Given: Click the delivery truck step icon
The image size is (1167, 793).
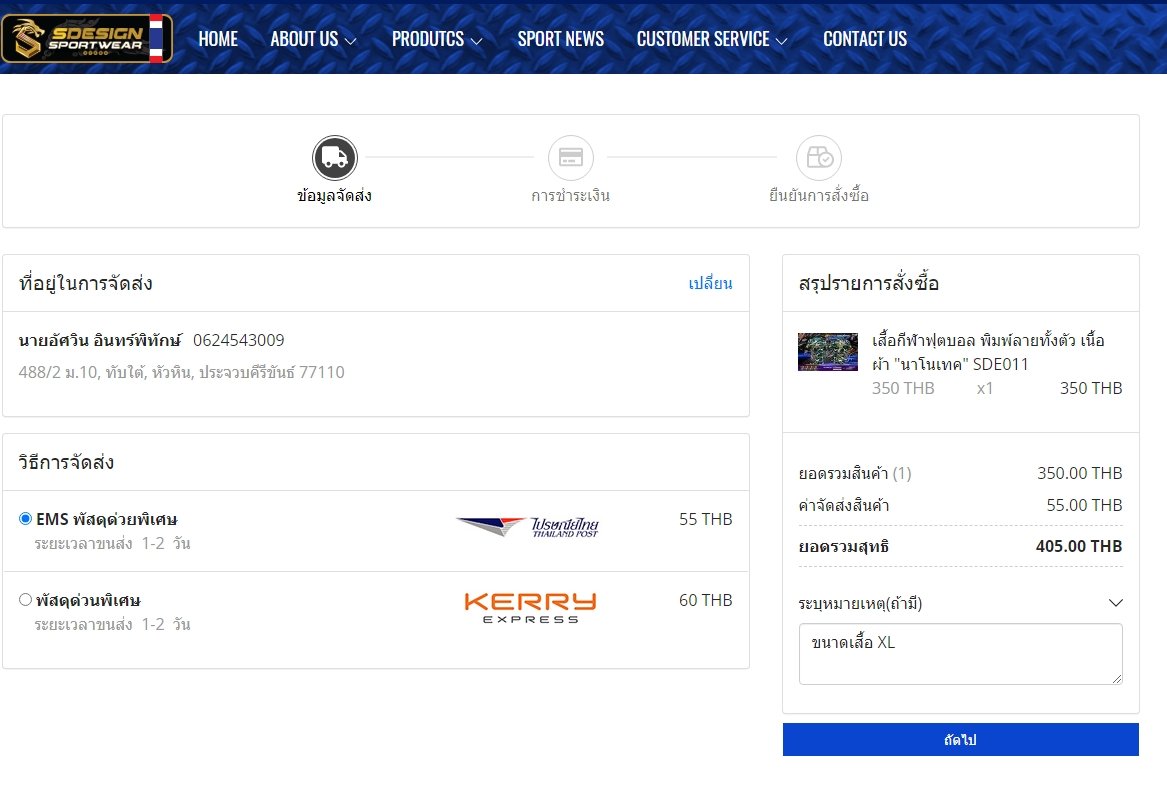Looking at the screenshot, I should pyautogui.click(x=334, y=158).
